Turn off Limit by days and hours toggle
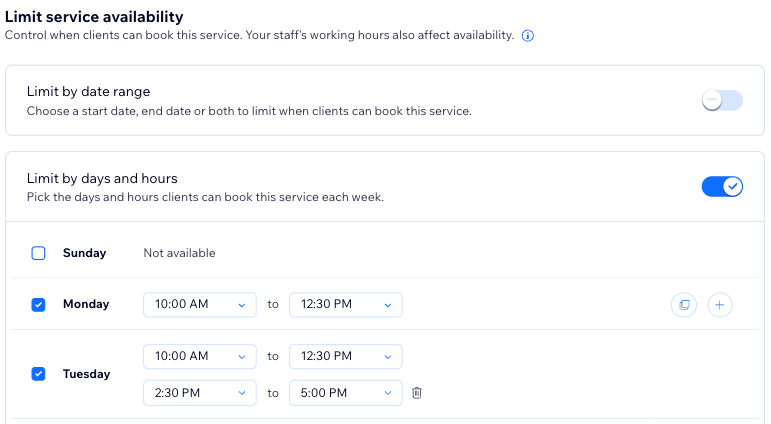 (x=722, y=186)
